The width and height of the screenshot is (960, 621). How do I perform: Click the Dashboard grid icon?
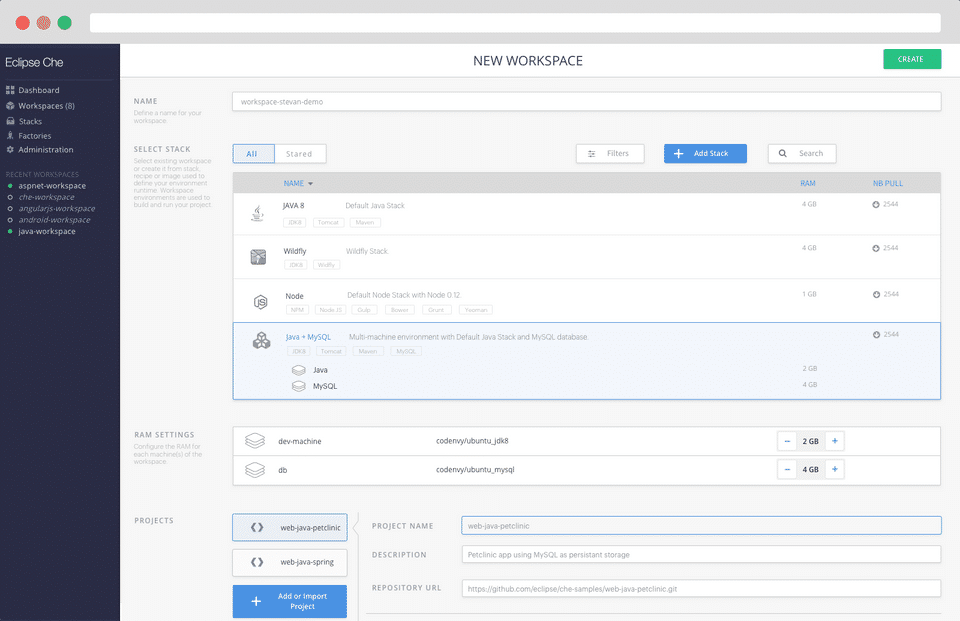pos(10,90)
